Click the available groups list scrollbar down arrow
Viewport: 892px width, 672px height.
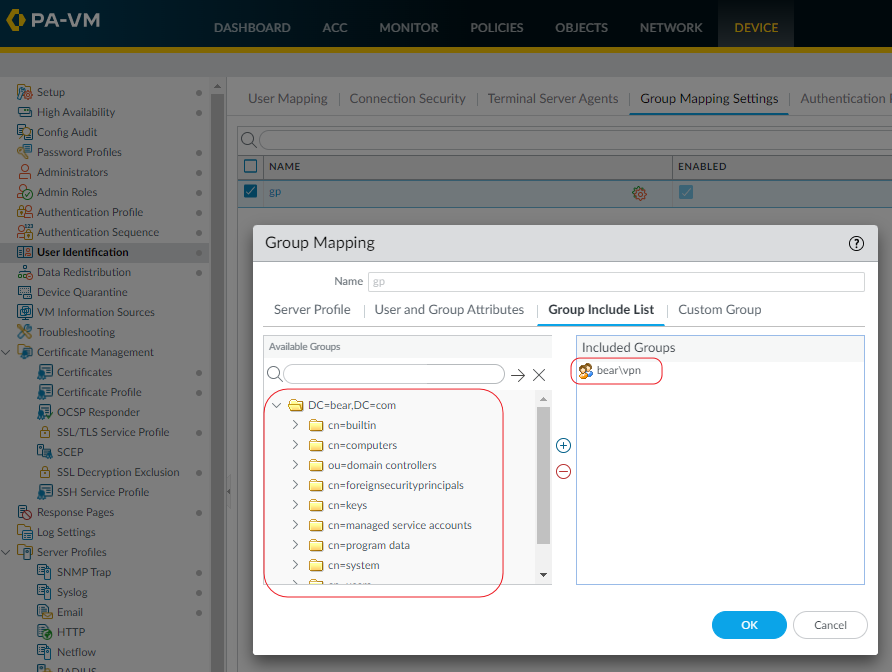coord(544,575)
